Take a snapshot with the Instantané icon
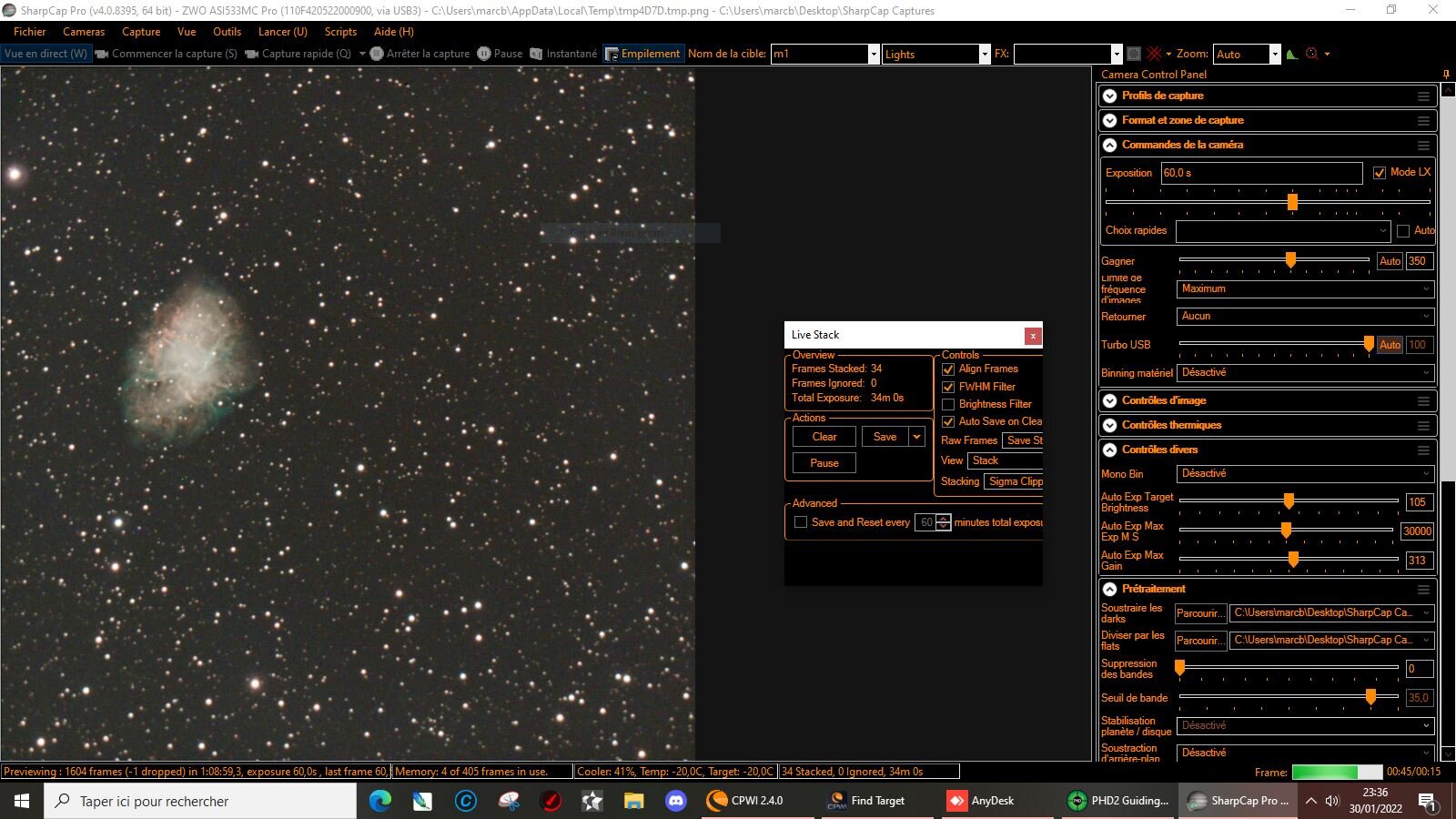This screenshot has height=819, width=1456. pyautogui.click(x=537, y=54)
